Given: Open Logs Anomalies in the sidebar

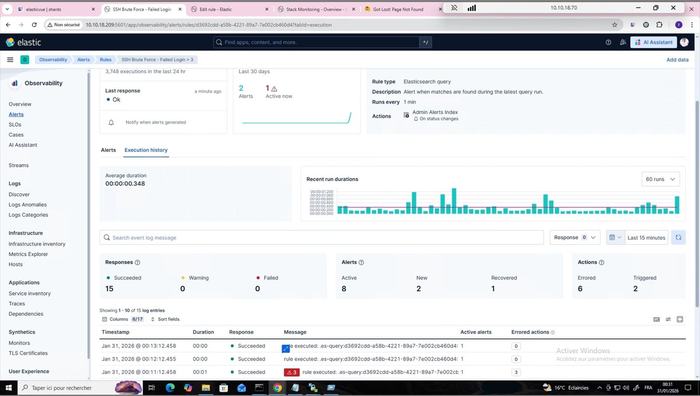Looking at the screenshot, I should point(28,204).
